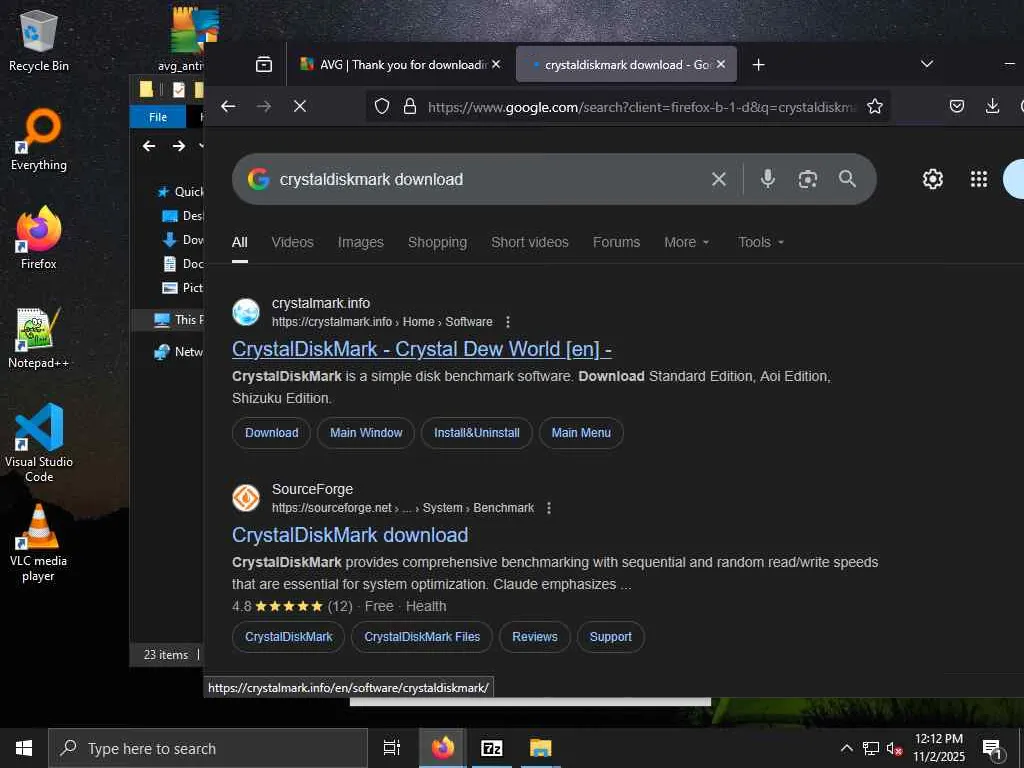
Task: Click Install&Uninstall sitelink chip
Action: tap(477, 433)
